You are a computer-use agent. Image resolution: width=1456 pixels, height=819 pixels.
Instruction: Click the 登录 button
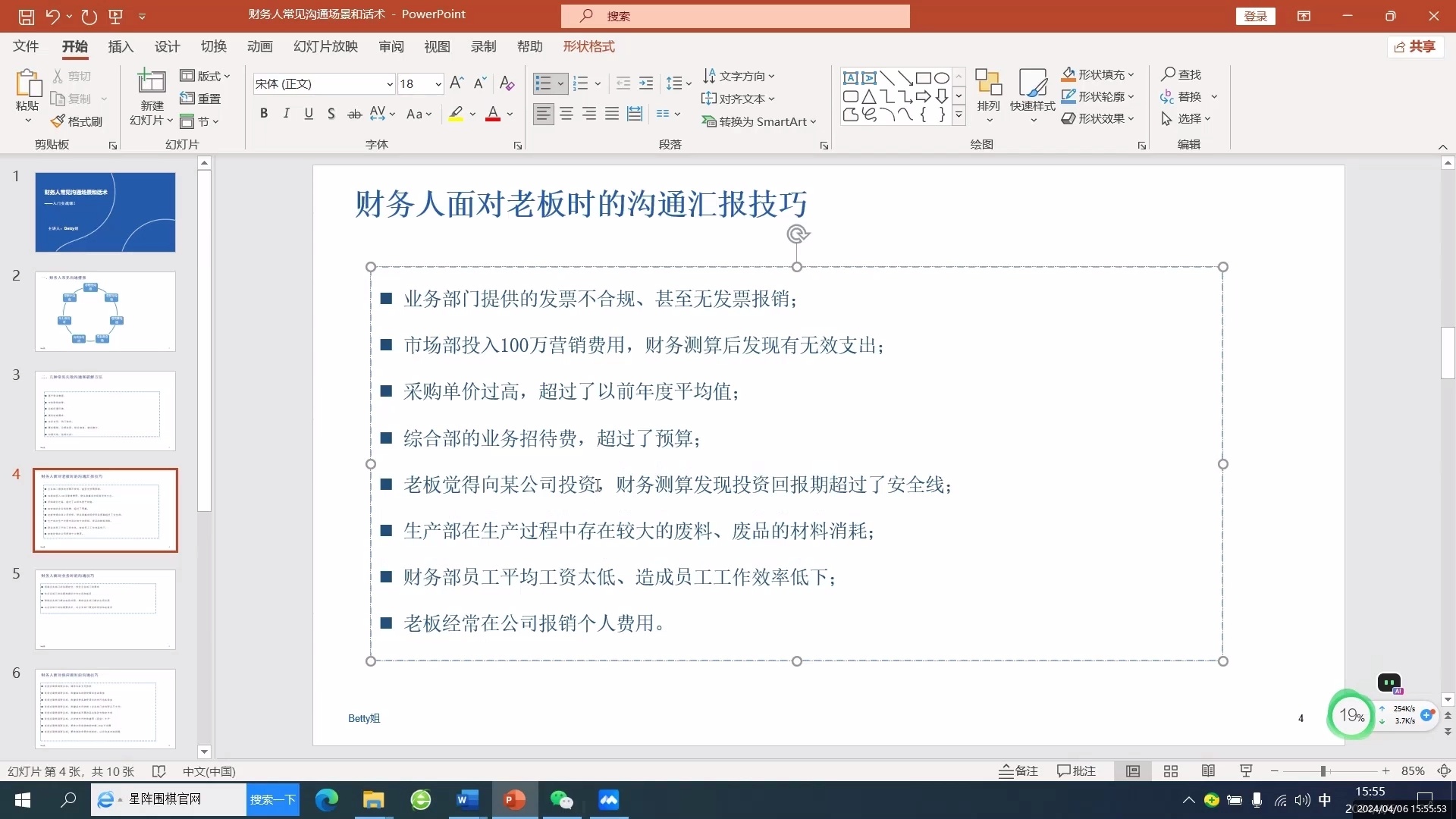(x=1256, y=16)
